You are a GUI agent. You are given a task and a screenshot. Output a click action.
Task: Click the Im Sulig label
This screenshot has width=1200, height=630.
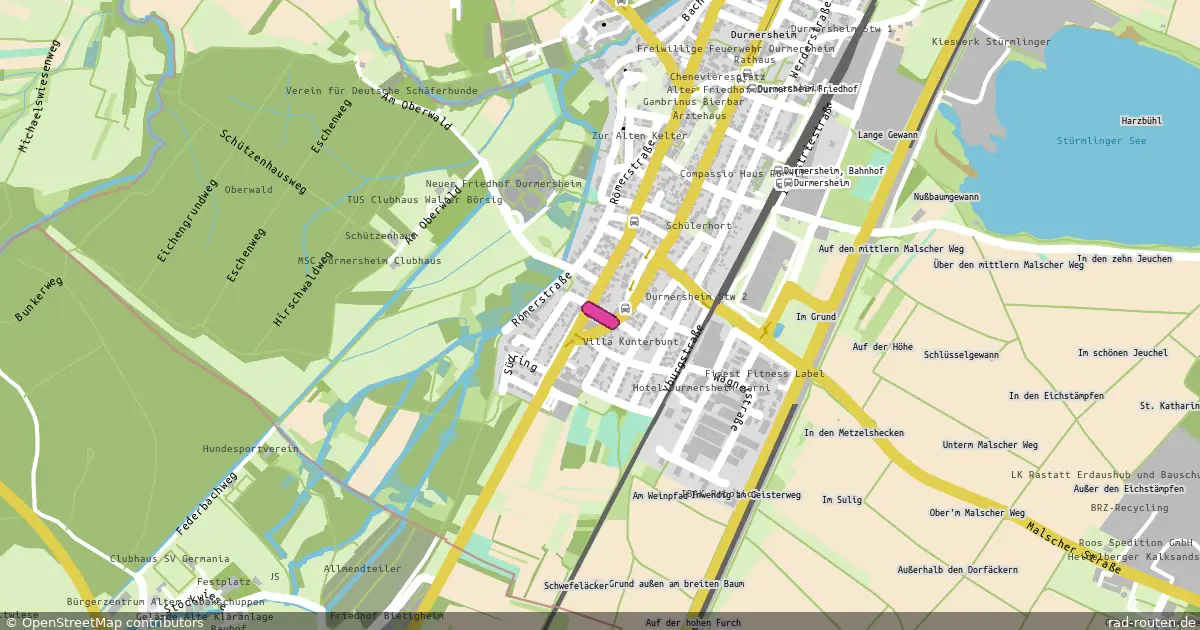coord(841,500)
